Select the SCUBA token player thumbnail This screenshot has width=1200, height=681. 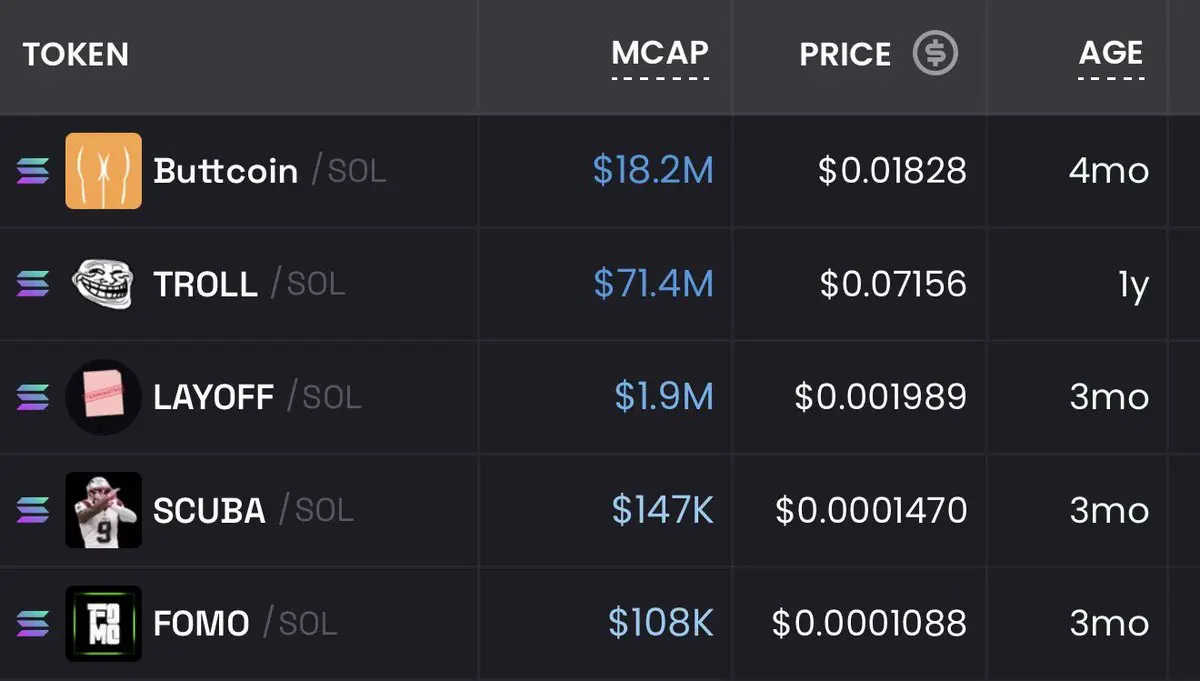pos(103,510)
